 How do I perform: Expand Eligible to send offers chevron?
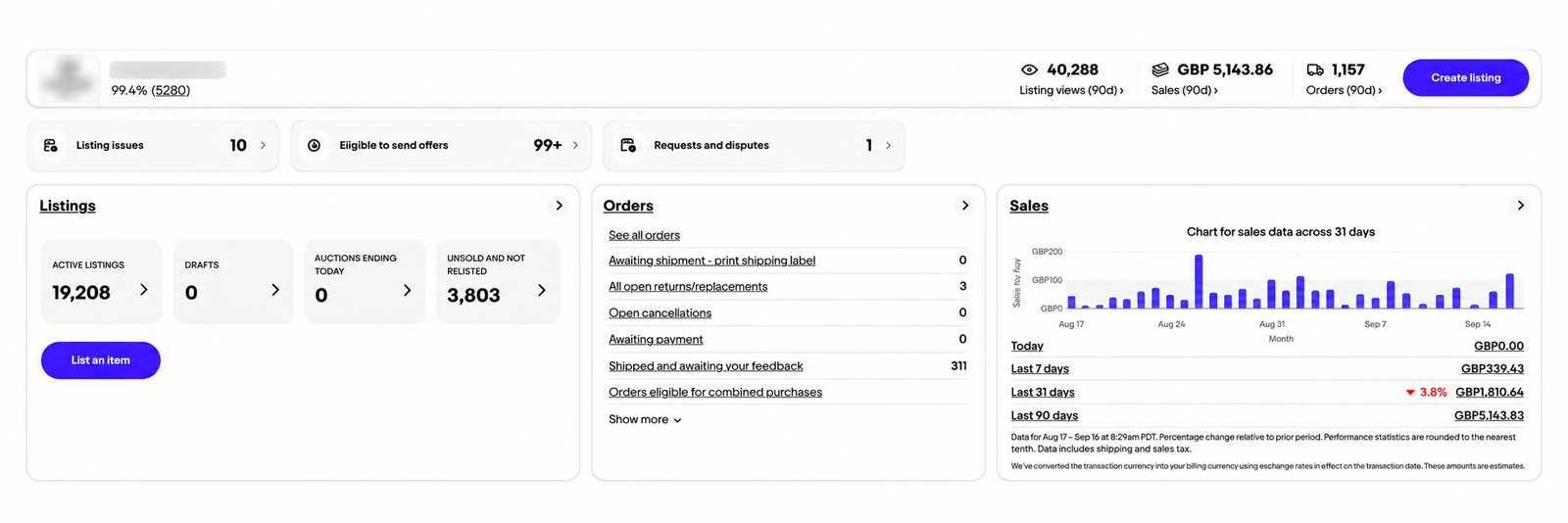tap(575, 145)
